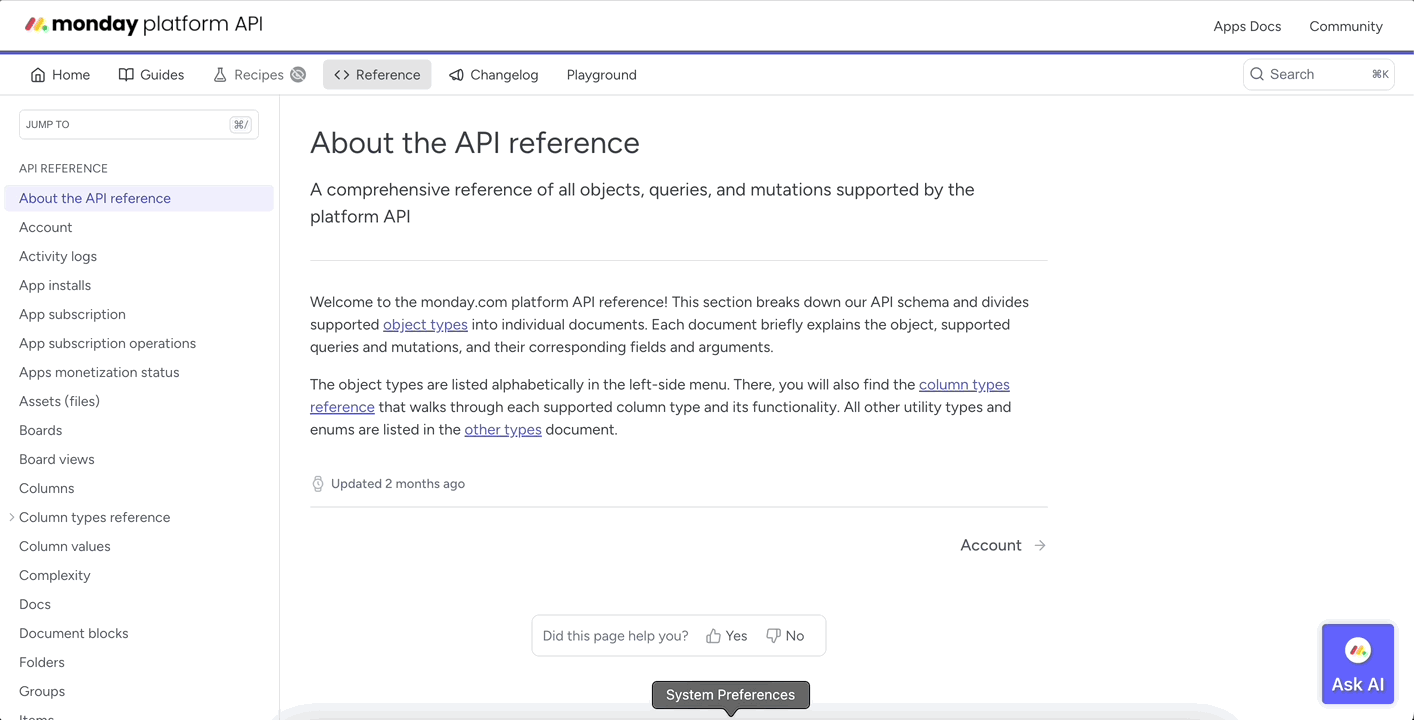The image size is (1414, 720).
Task: Open the Recipes tab
Action: click(x=259, y=75)
